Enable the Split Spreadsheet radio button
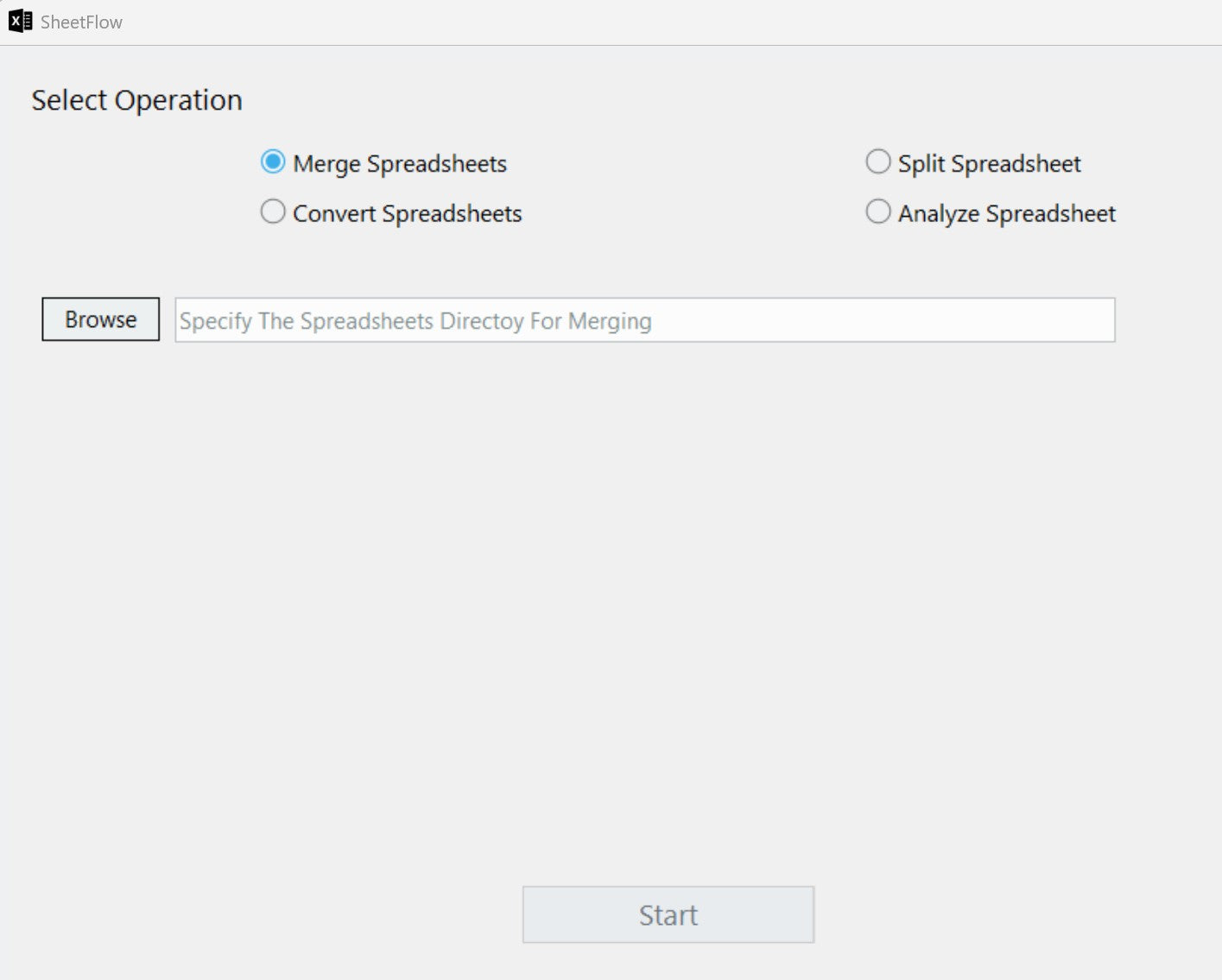Viewport: 1222px width, 980px height. click(877, 162)
